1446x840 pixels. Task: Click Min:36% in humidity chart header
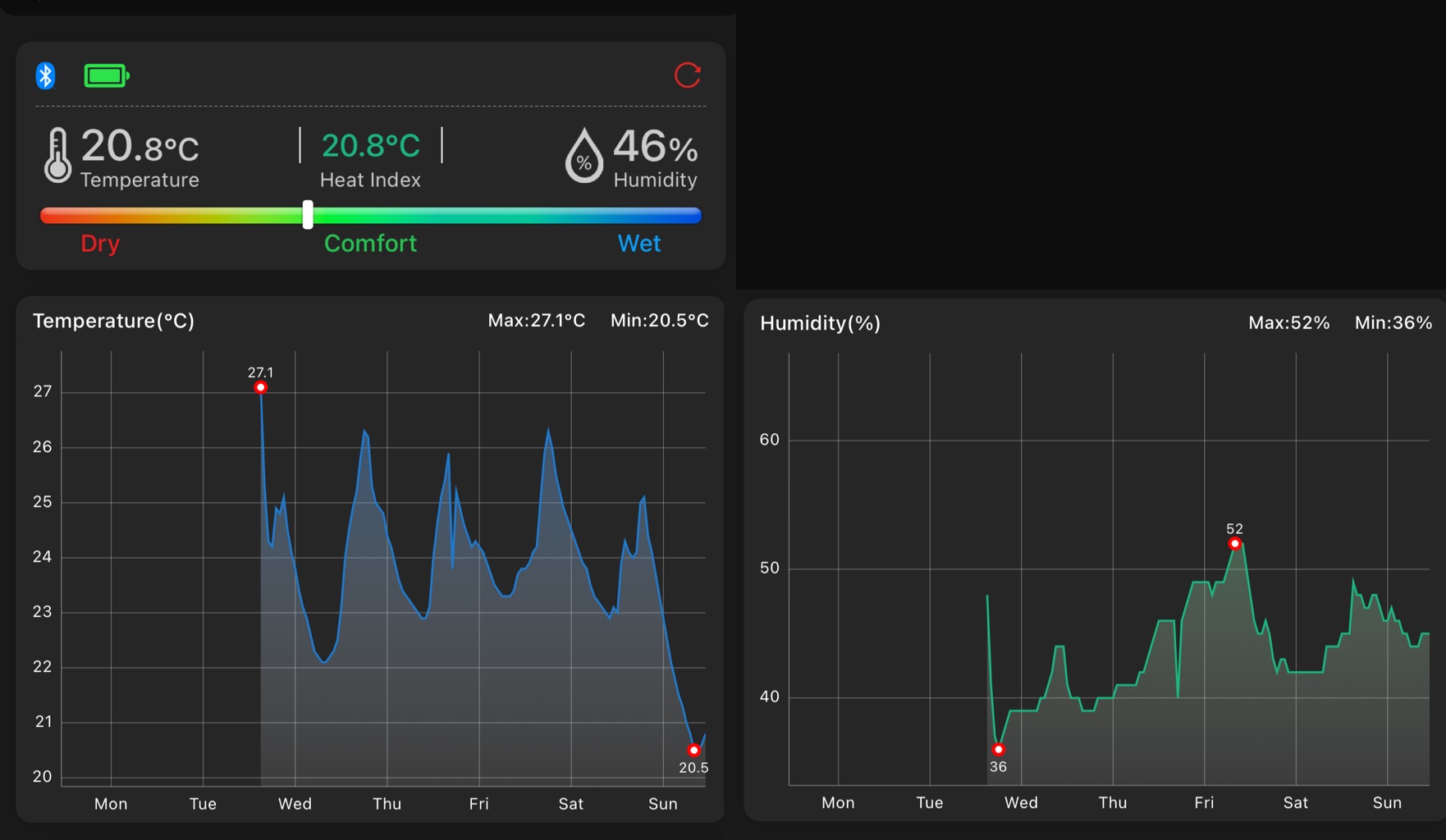[x=1393, y=323]
